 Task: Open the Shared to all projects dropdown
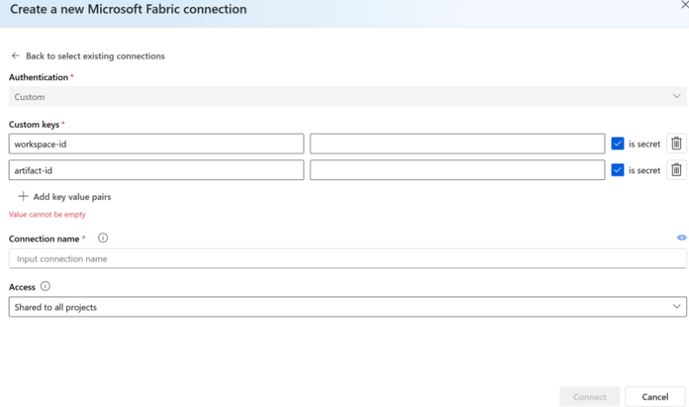[348, 307]
